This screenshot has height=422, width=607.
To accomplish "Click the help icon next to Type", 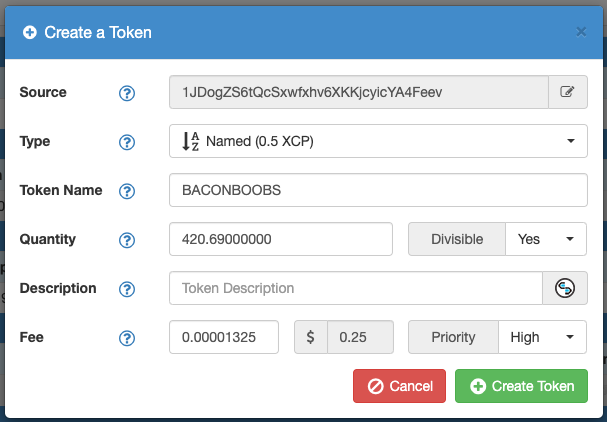I will click(127, 142).
